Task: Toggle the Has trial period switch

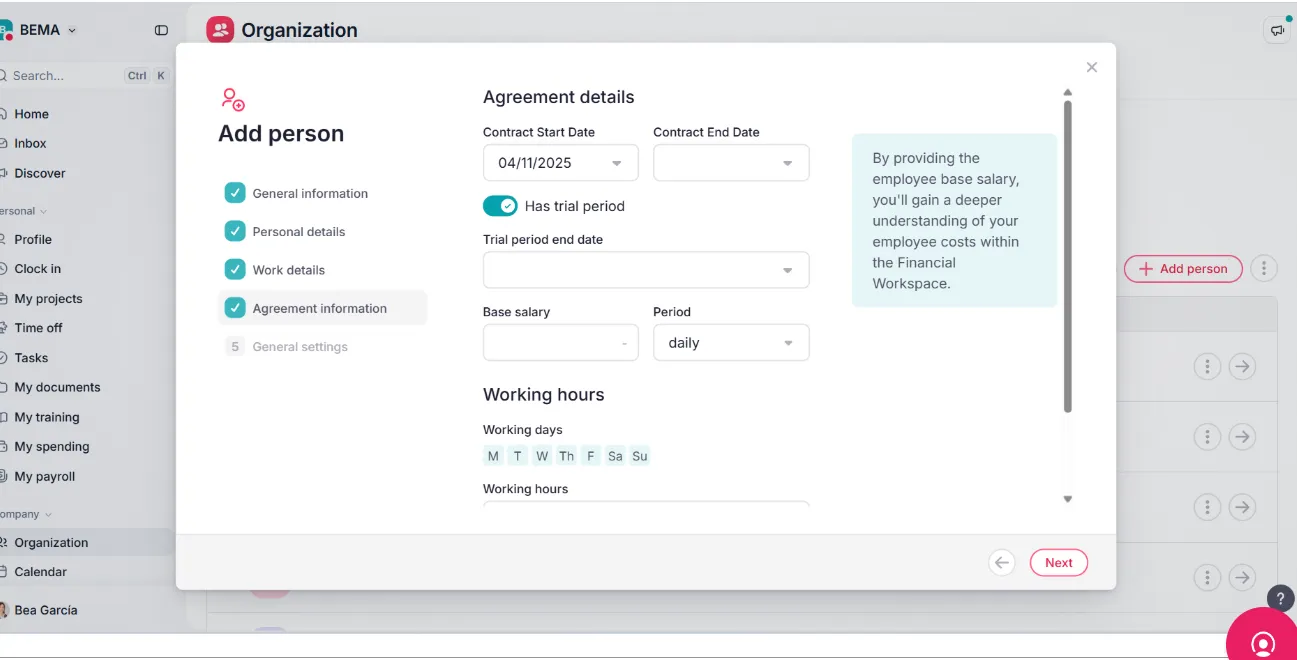Action: (x=500, y=206)
